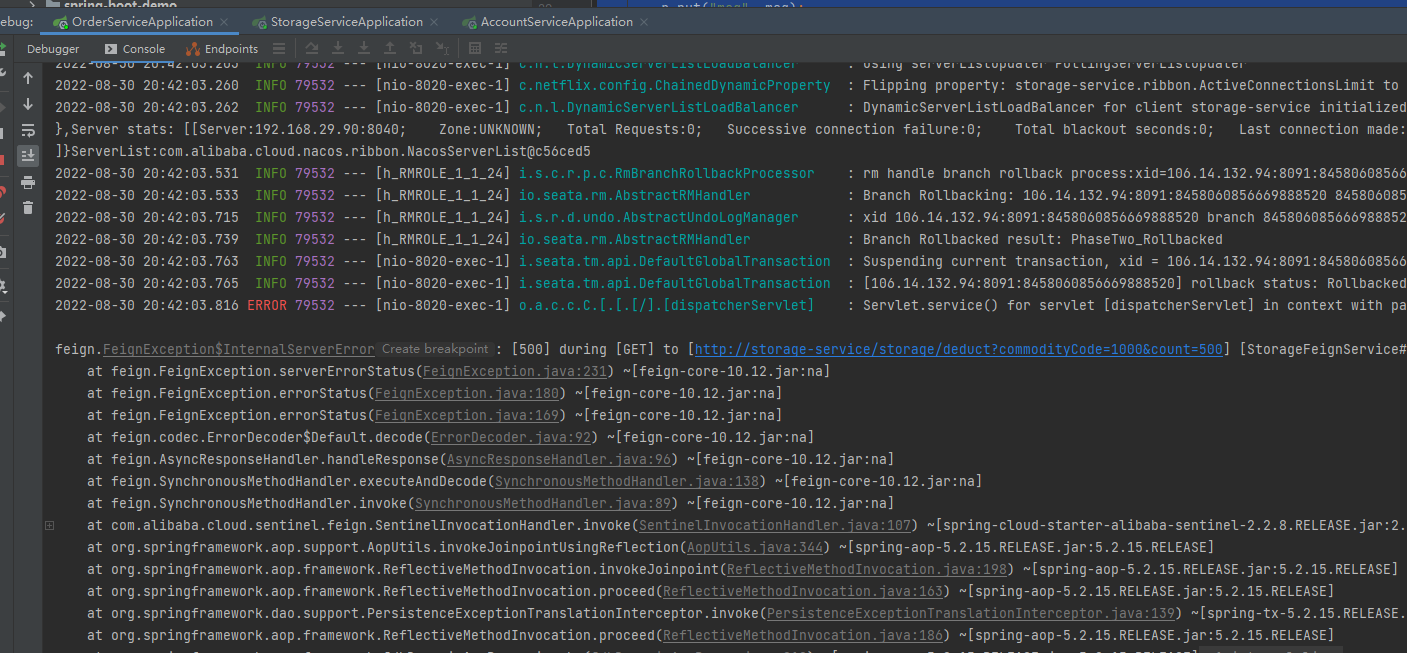Click the Drop Frame icon
This screenshot has width=1407, height=653.
pyautogui.click(x=416, y=48)
